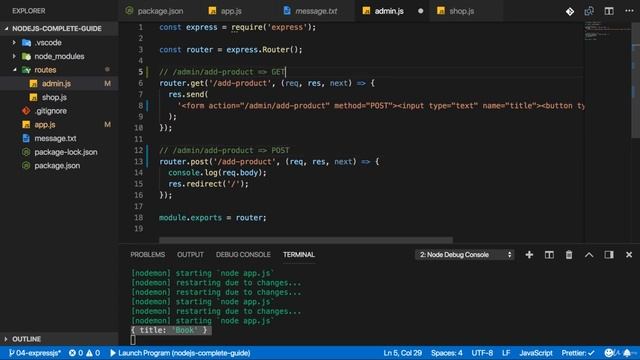Change indentation via Spaces: 4
Screen dimensions: 640x360
(447, 353)
